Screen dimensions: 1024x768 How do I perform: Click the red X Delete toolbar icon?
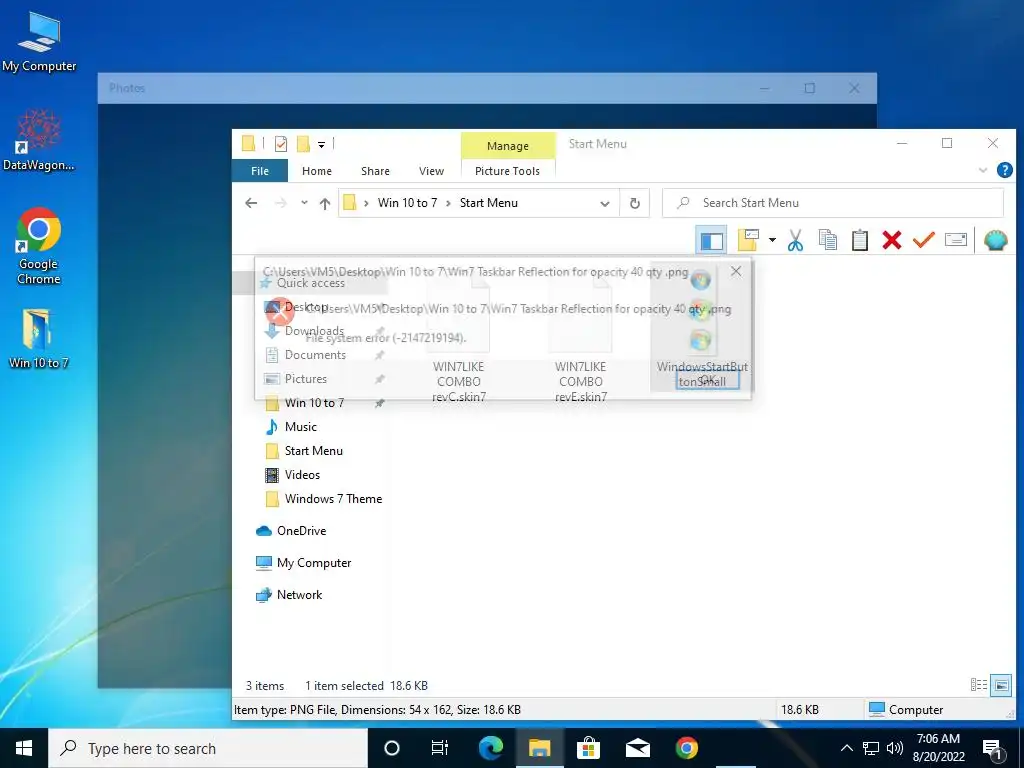(891, 240)
